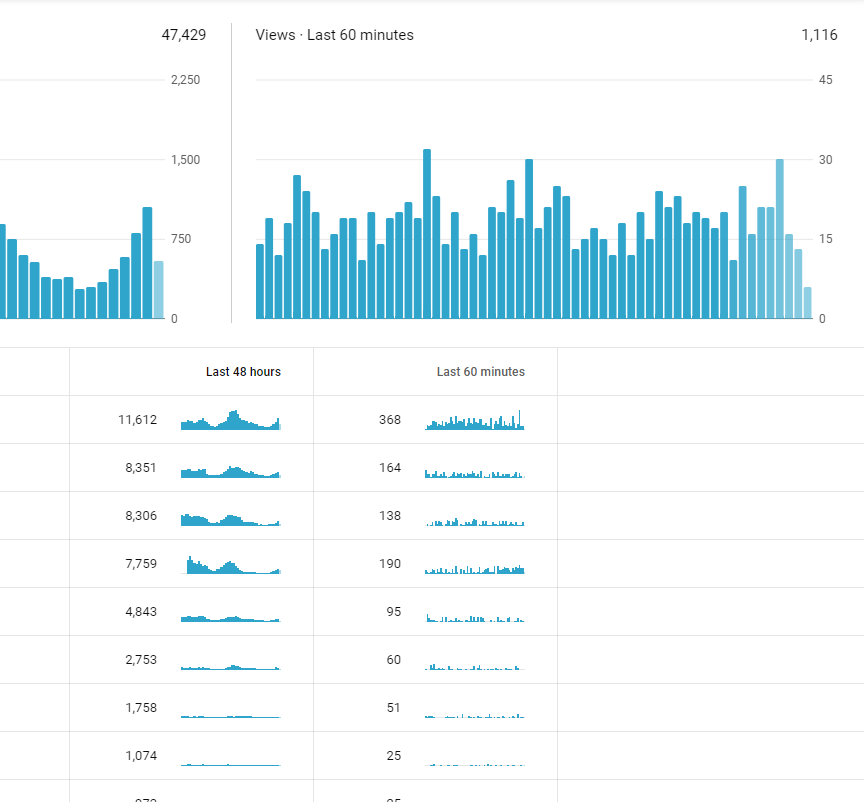The height and width of the screenshot is (802, 864).
Task: Click the 2,250 axis label
Action: pos(185,80)
